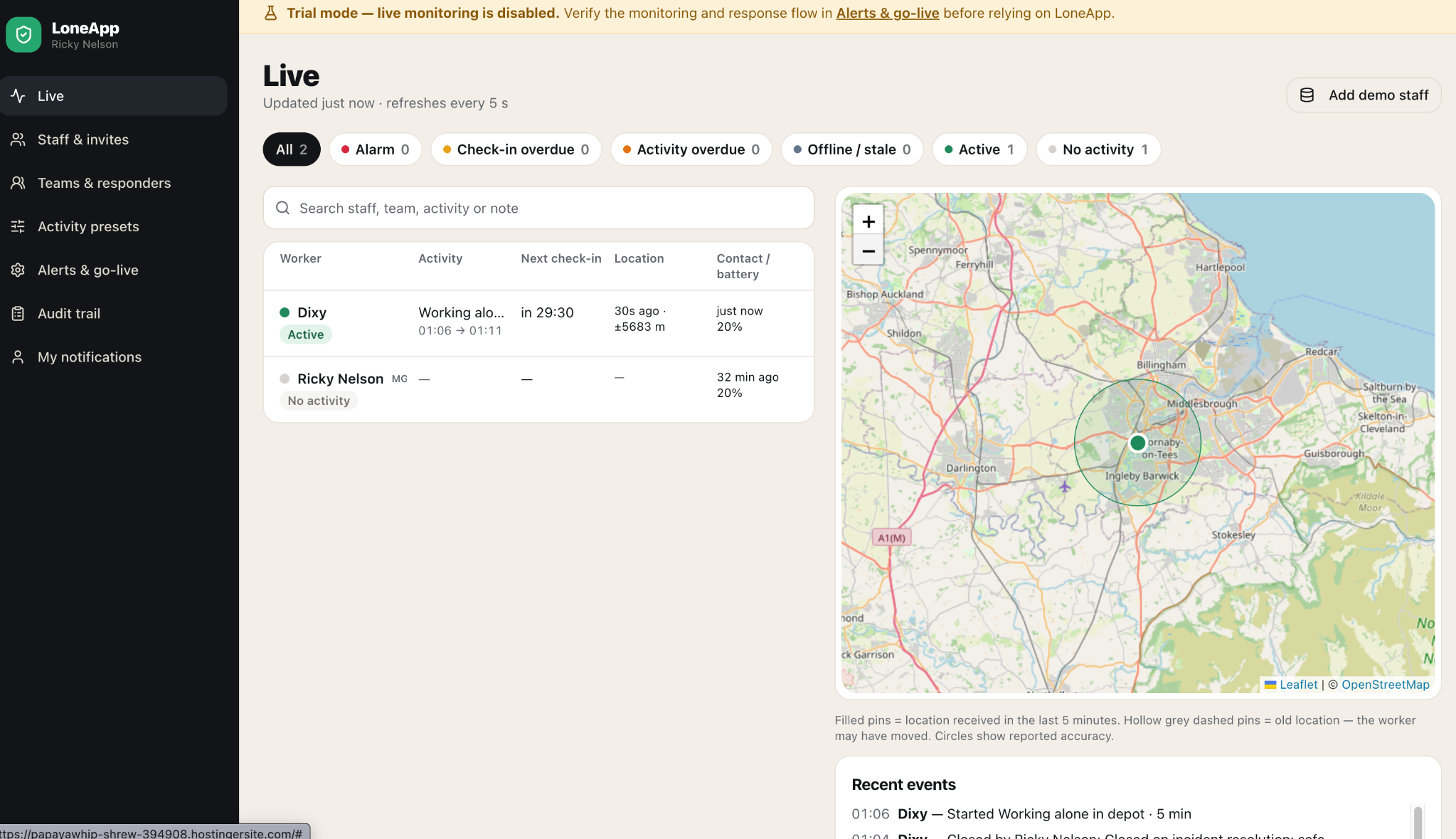
Task: Click the Activity presets sliders icon
Action: tap(18, 226)
